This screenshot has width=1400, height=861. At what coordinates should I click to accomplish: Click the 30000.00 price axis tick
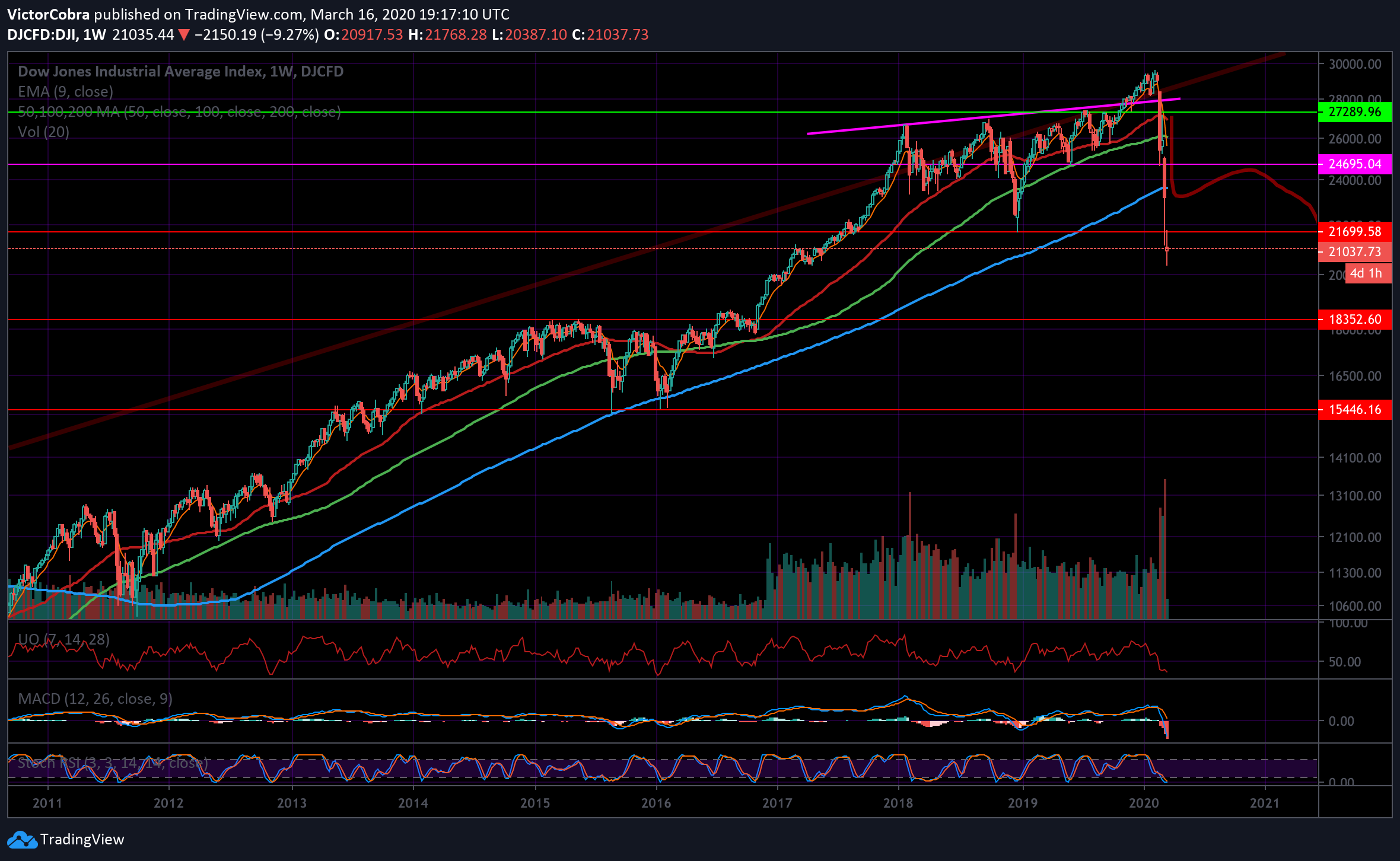[x=1355, y=64]
